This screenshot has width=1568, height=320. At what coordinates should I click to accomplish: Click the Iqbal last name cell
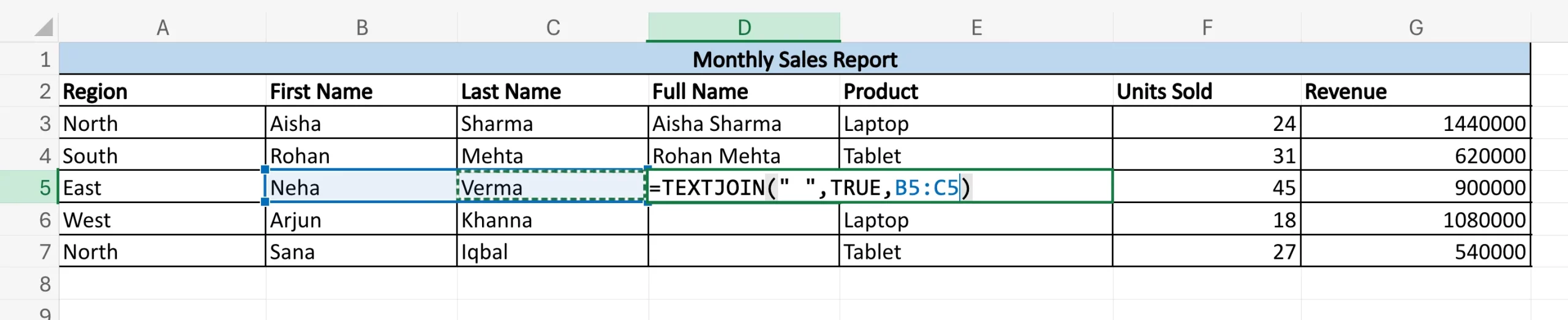tap(552, 251)
